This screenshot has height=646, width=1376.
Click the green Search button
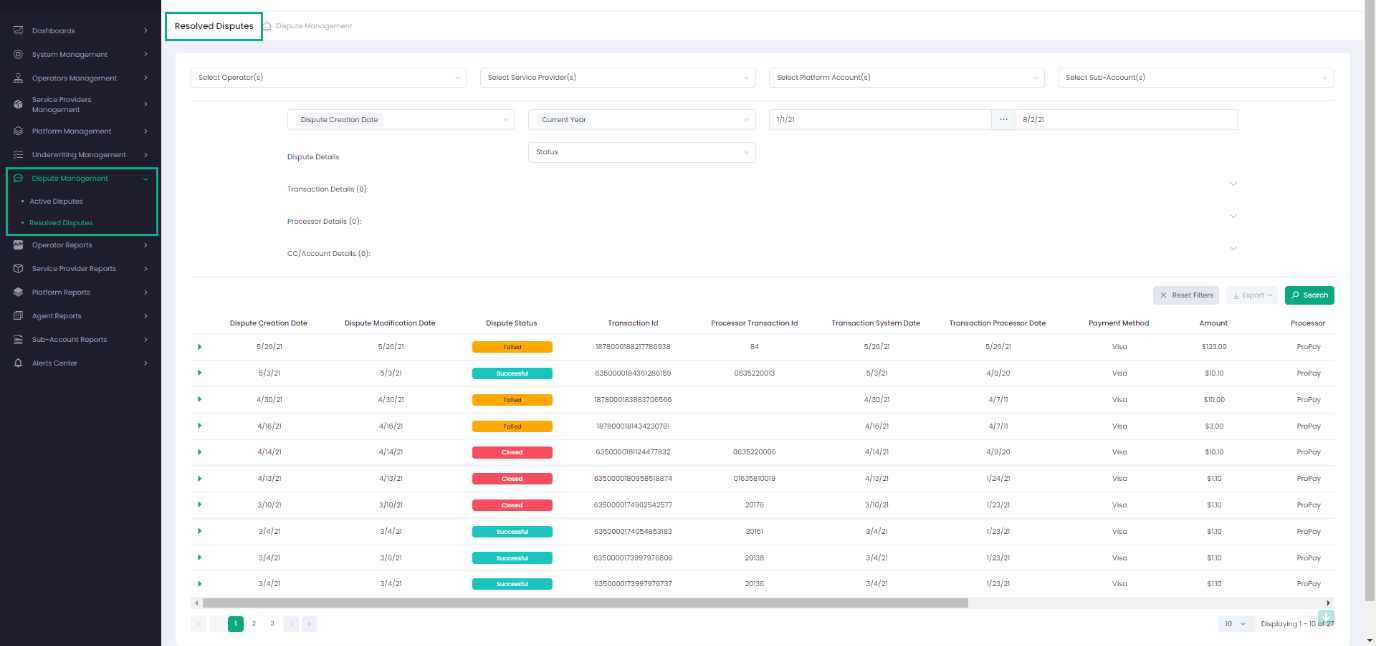click(1309, 295)
